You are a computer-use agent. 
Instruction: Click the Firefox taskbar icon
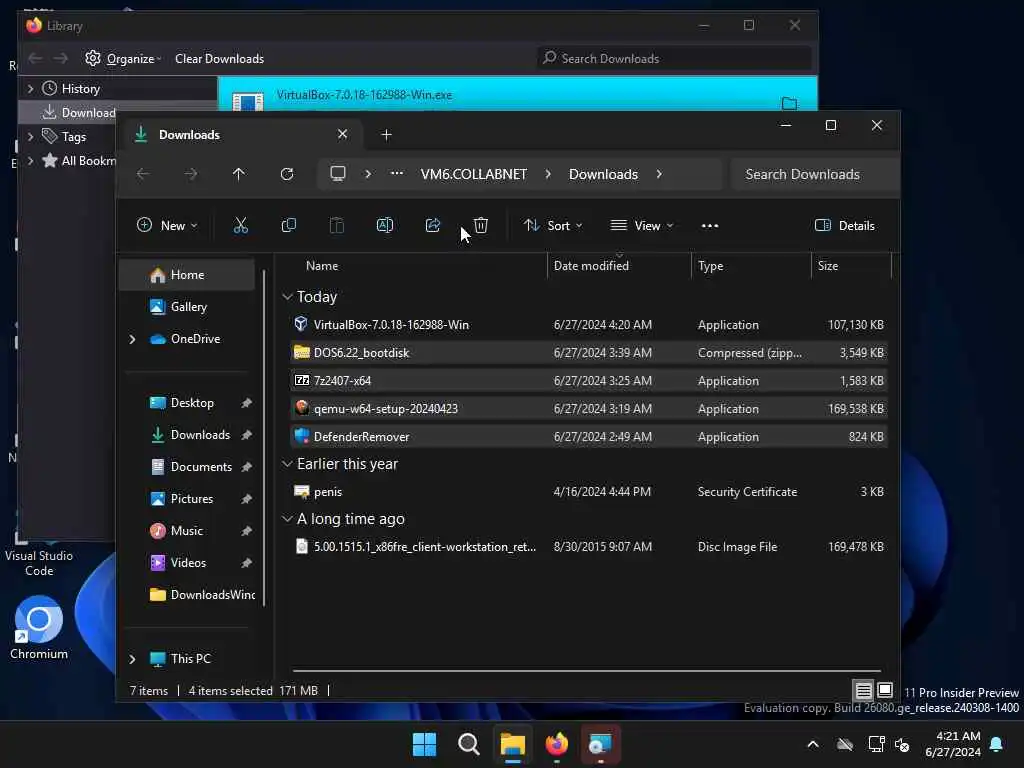point(556,744)
